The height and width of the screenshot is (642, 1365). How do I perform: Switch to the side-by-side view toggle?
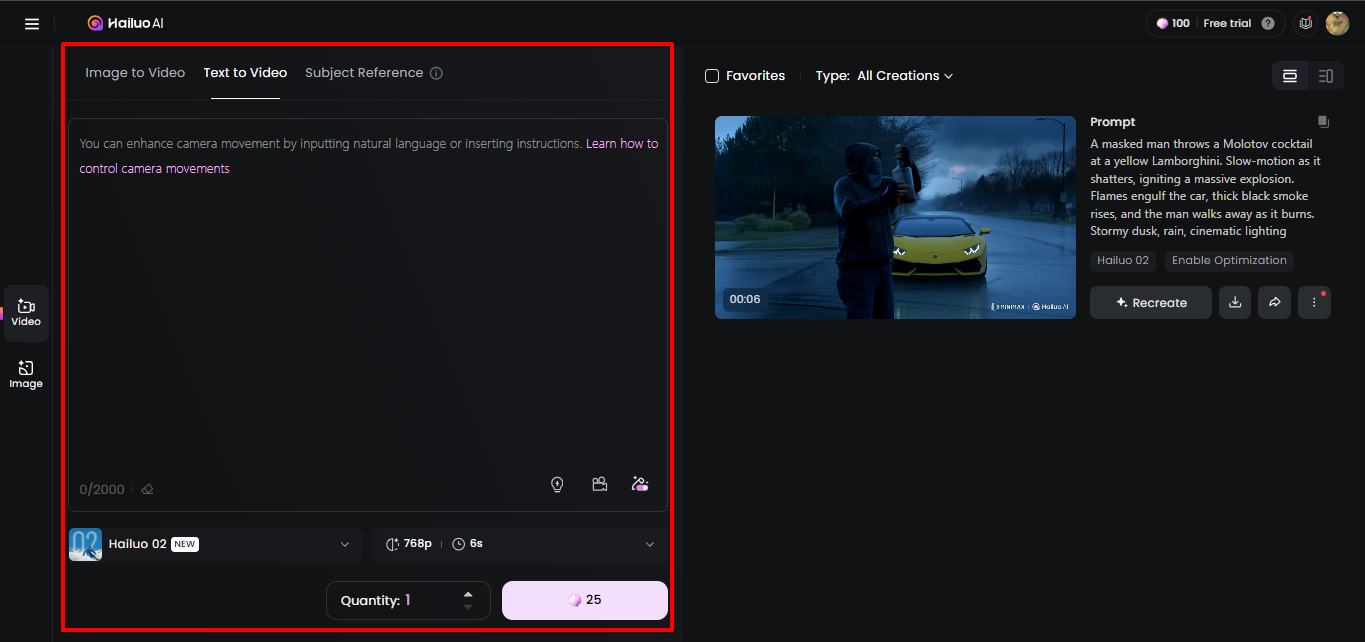[1326, 75]
